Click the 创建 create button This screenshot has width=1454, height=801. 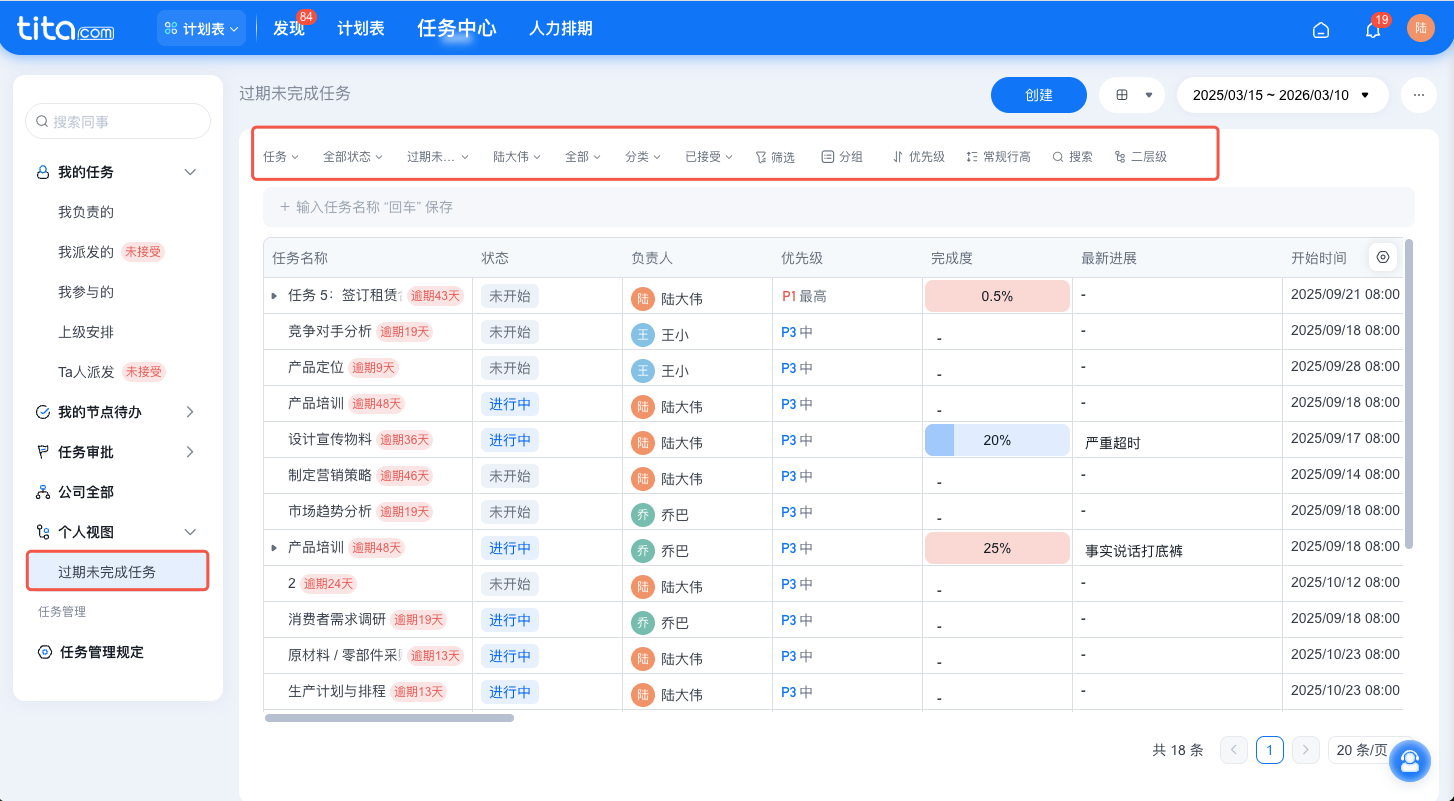click(1038, 95)
